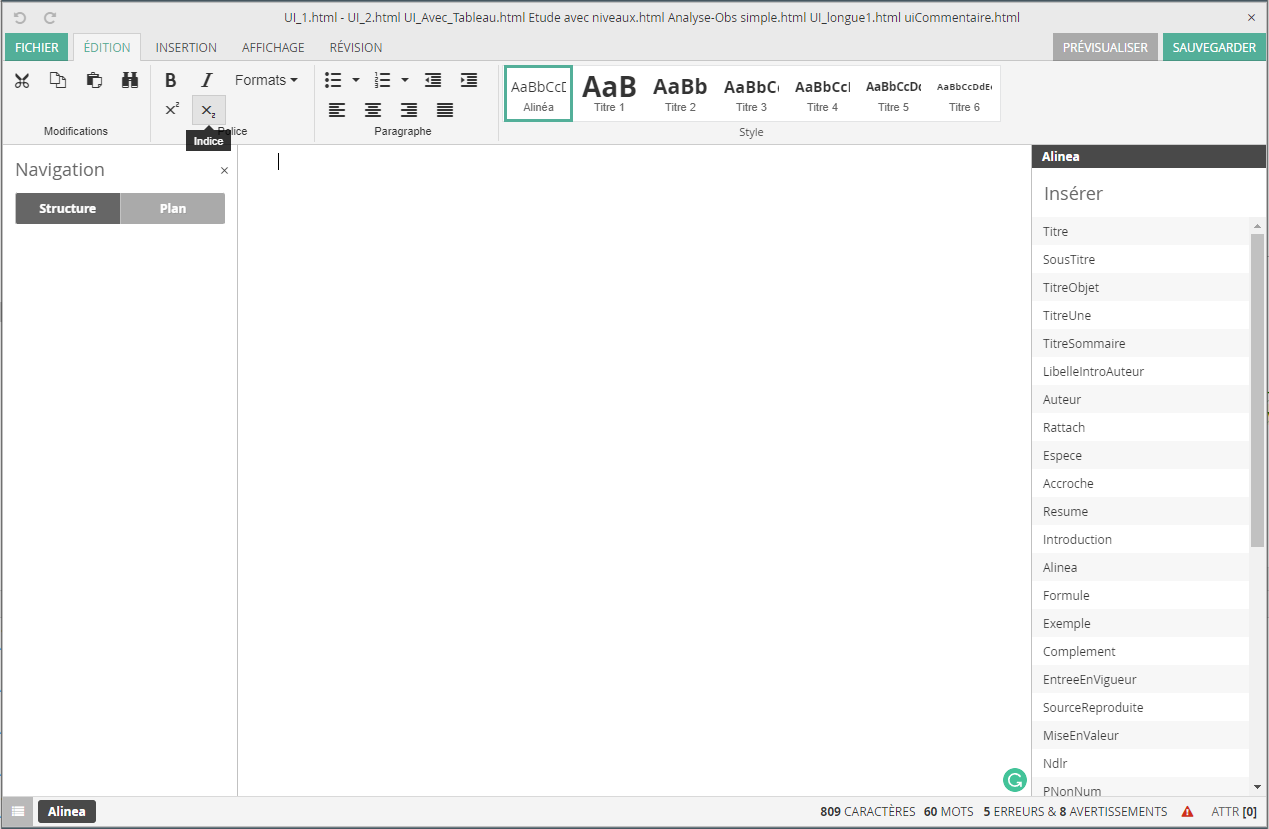This screenshot has height=829, width=1269.
Task: Switch navigation to Structure view
Action: 68,209
